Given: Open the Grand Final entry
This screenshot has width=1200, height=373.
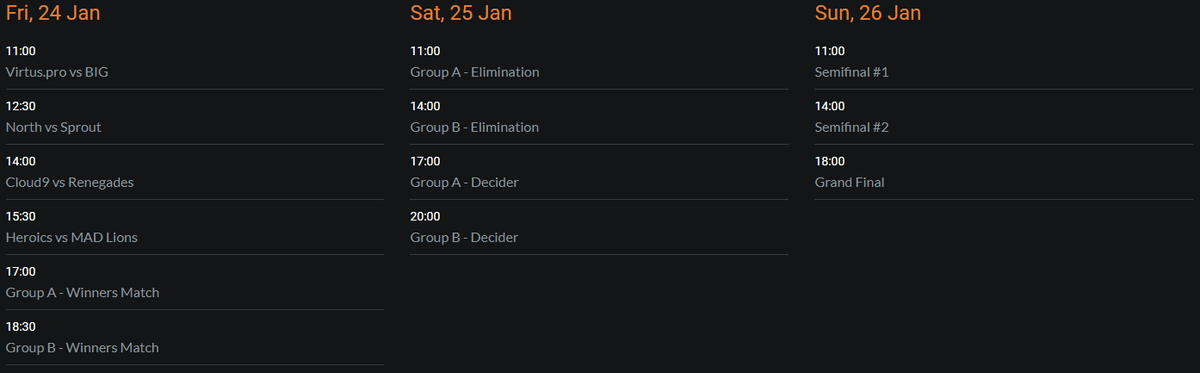Looking at the screenshot, I should [850, 182].
